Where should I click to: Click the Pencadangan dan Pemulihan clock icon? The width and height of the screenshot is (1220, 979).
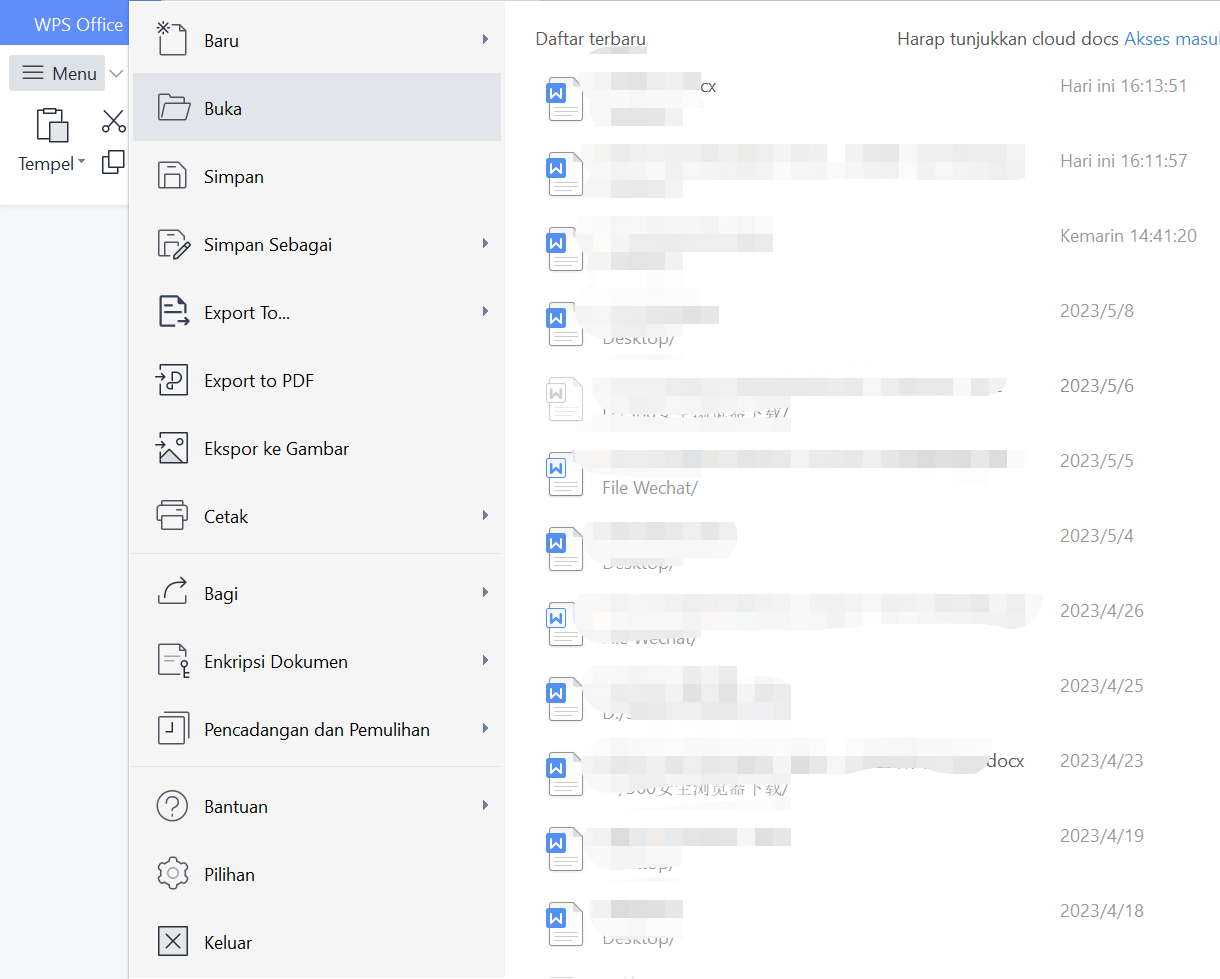pyautogui.click(x=173, y=729)
